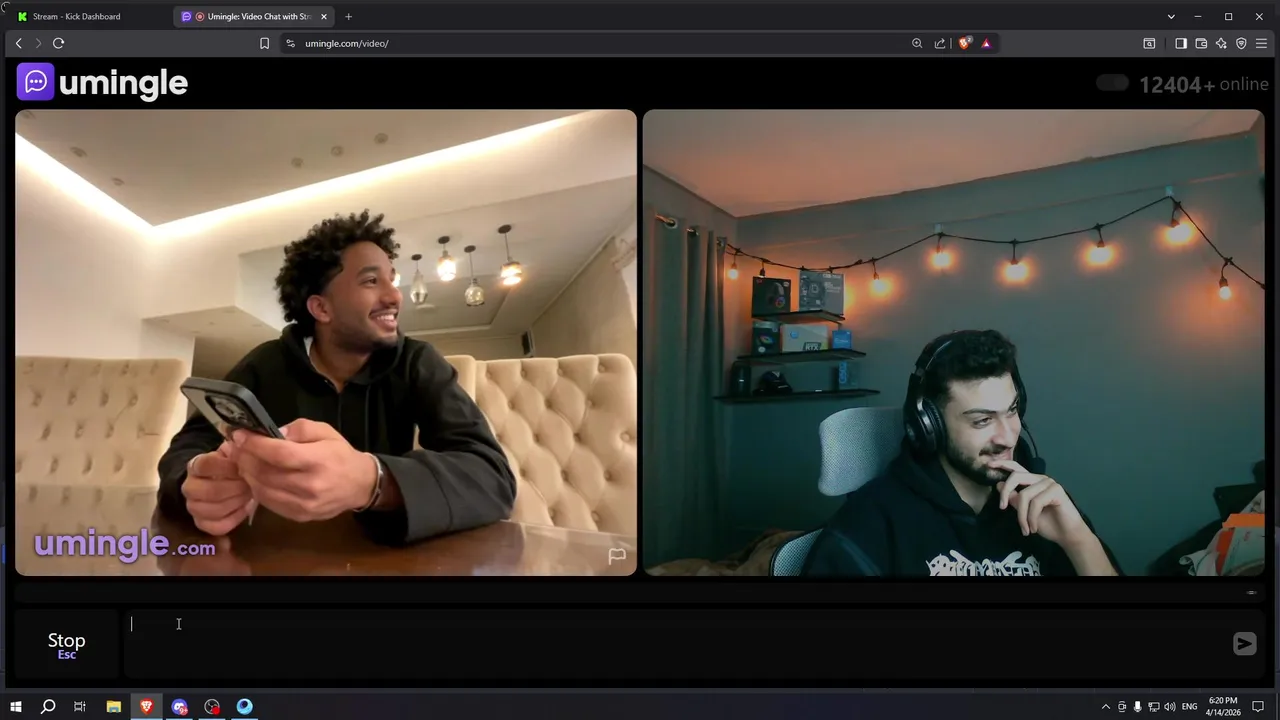Viewport: 1280px width, 720px height.
Task: Open Brave Rewards triangle icon
Action: 986,43
